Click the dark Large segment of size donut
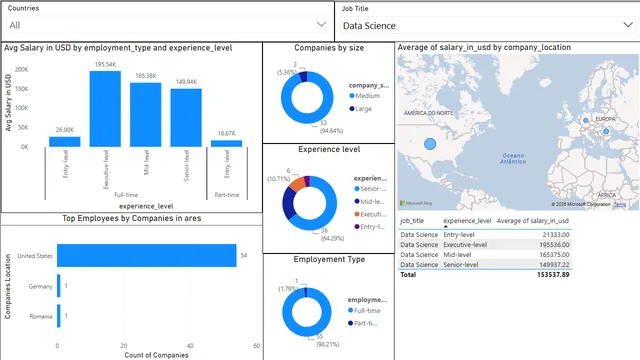This screenshot has width=640, height=360. 303,77
